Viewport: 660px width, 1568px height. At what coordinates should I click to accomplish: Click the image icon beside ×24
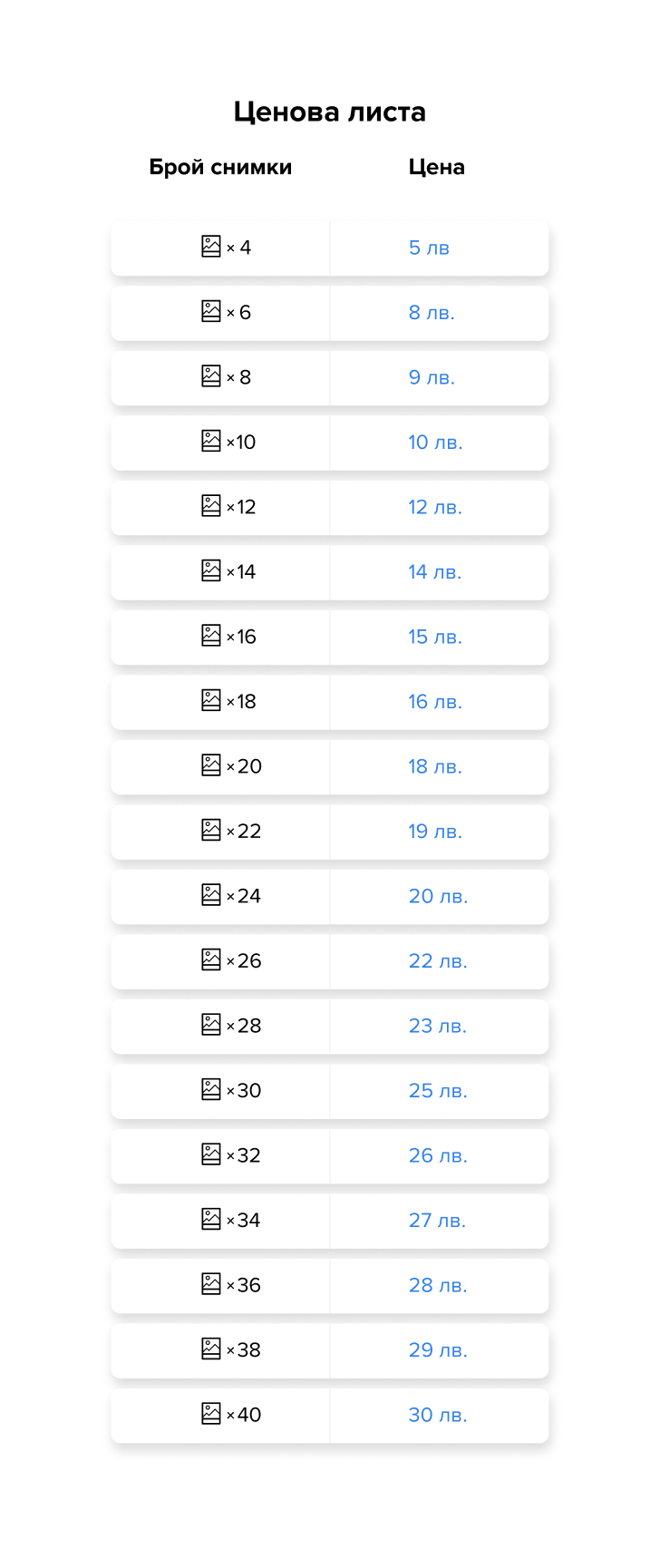click(x=211, y=895)
